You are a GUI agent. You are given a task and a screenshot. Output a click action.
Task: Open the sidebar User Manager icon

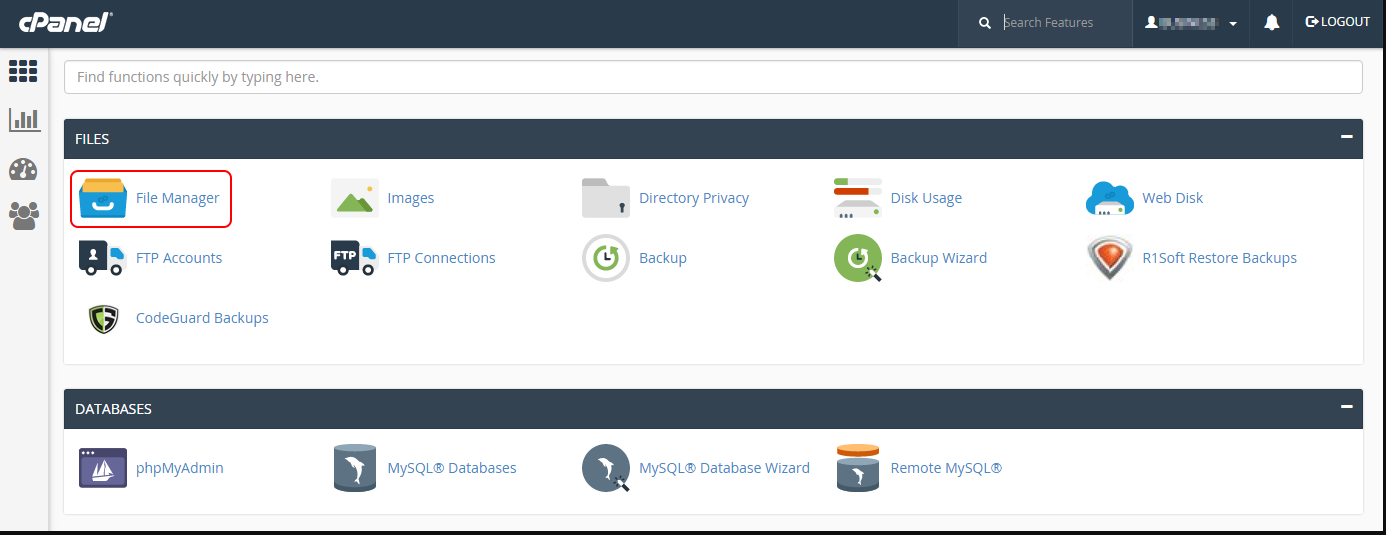click(24, 215)
